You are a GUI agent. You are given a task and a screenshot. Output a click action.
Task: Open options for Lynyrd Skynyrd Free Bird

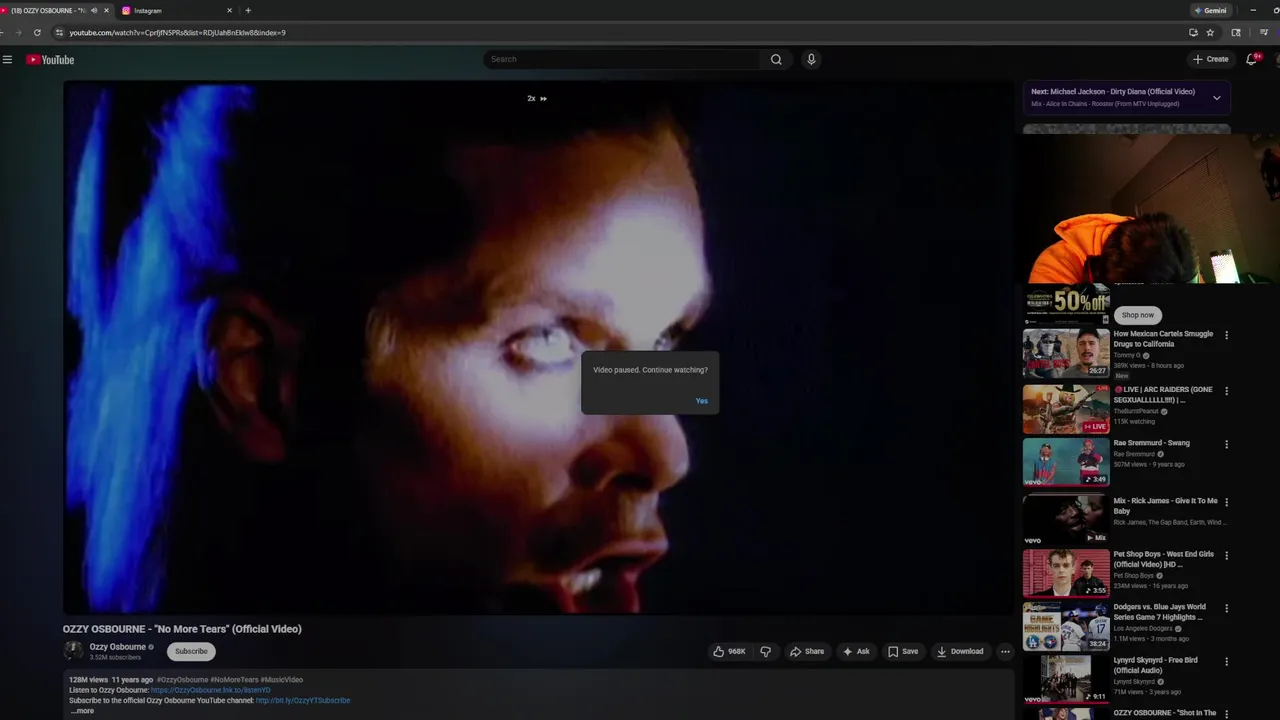click(x=1226, y=661)
